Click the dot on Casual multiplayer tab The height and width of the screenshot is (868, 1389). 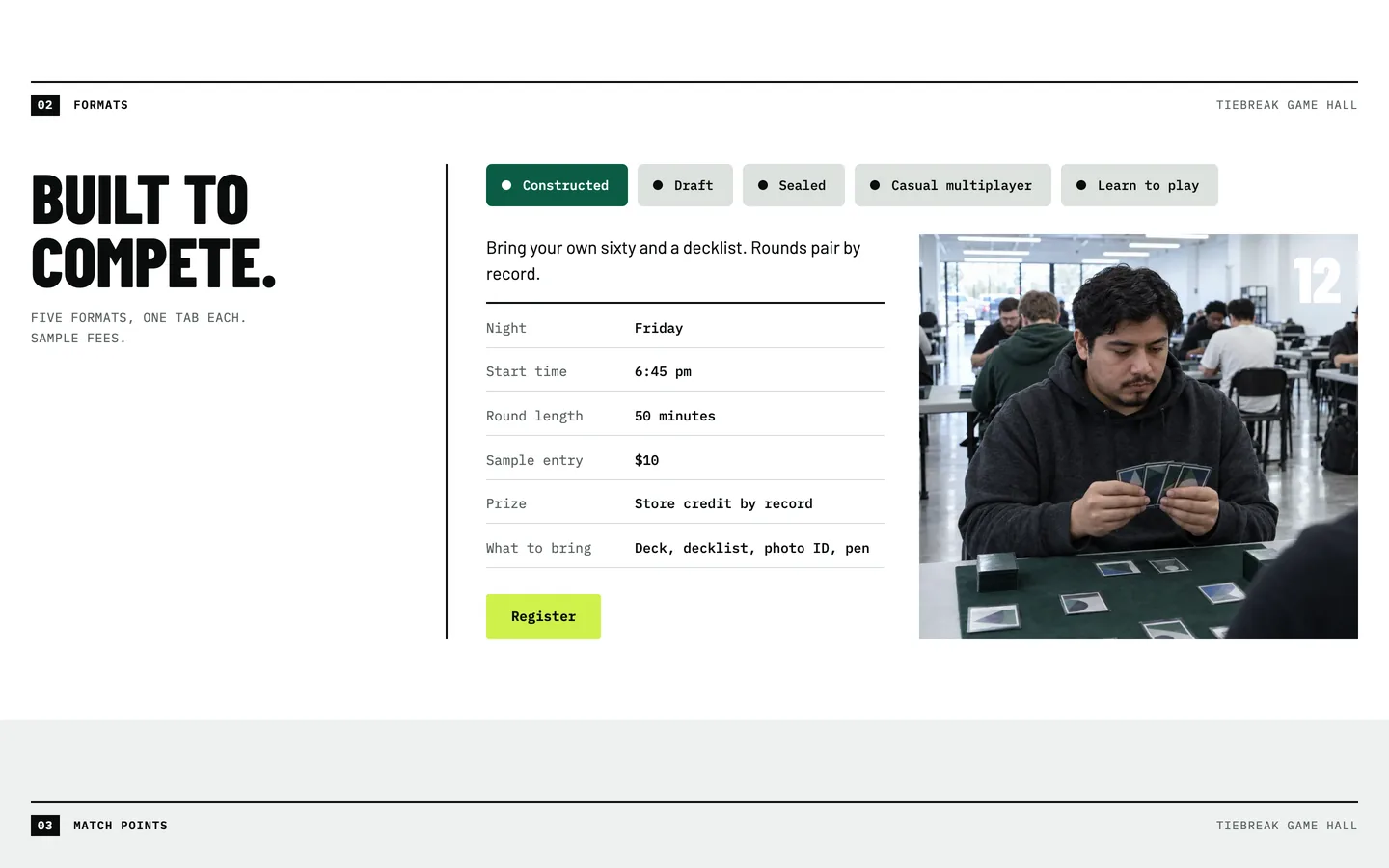point(875,185)
